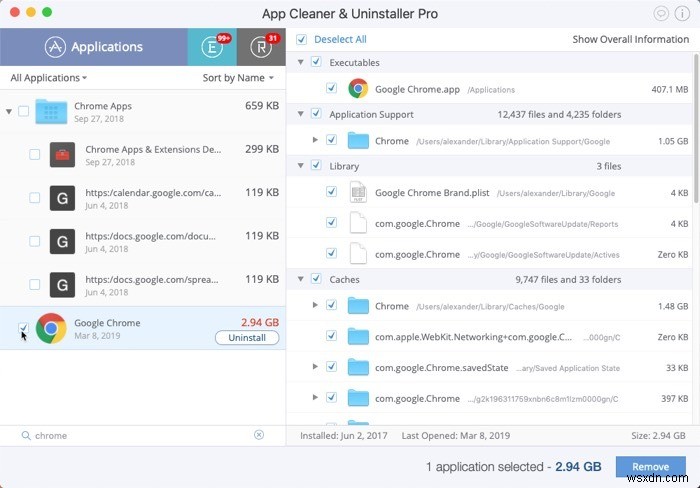Uncheck the Google Chrome Brand.plist checkbox
Image resolution: width=700 pixels, height=488 pixels.
click(331, 192)
